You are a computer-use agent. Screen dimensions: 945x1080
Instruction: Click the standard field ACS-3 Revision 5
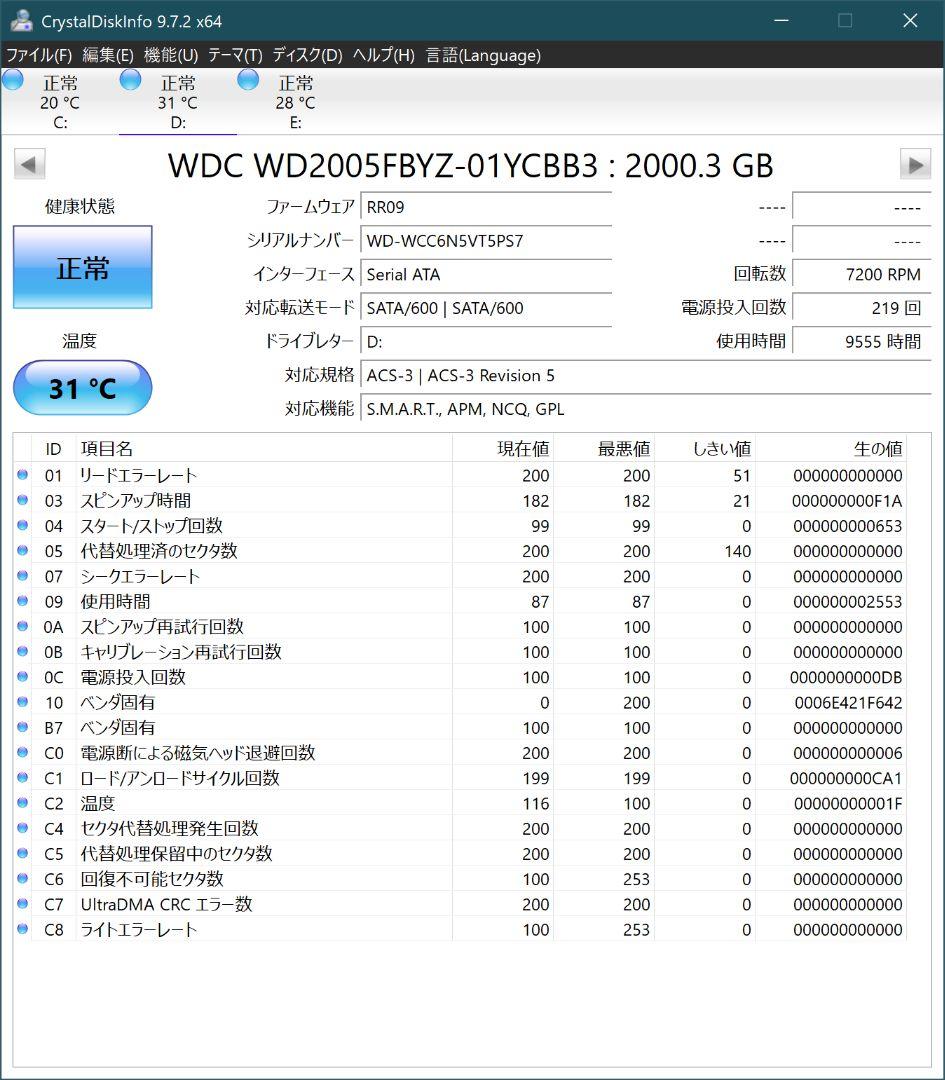645,375
